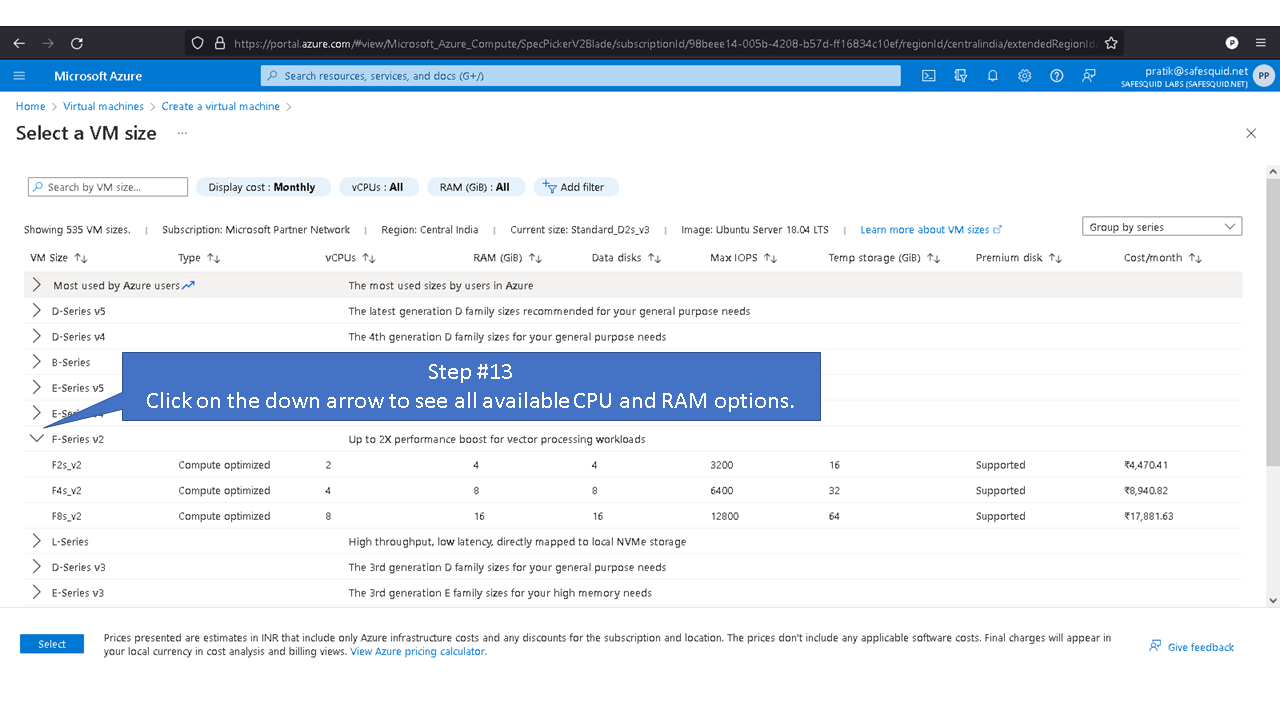Expand the D-Series v5 group
The width and height of the screenshot is (1280, 720).
click(x=37, y=311)
